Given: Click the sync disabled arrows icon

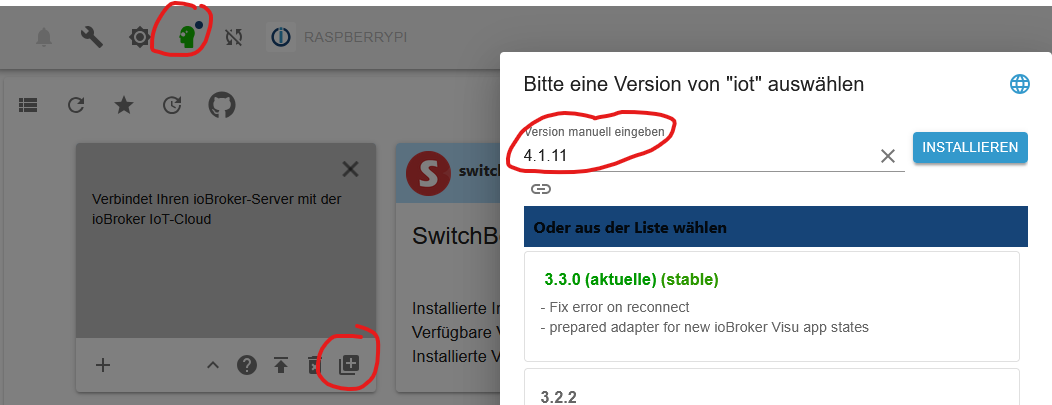Looking at the screenshot, I should 234,37.
